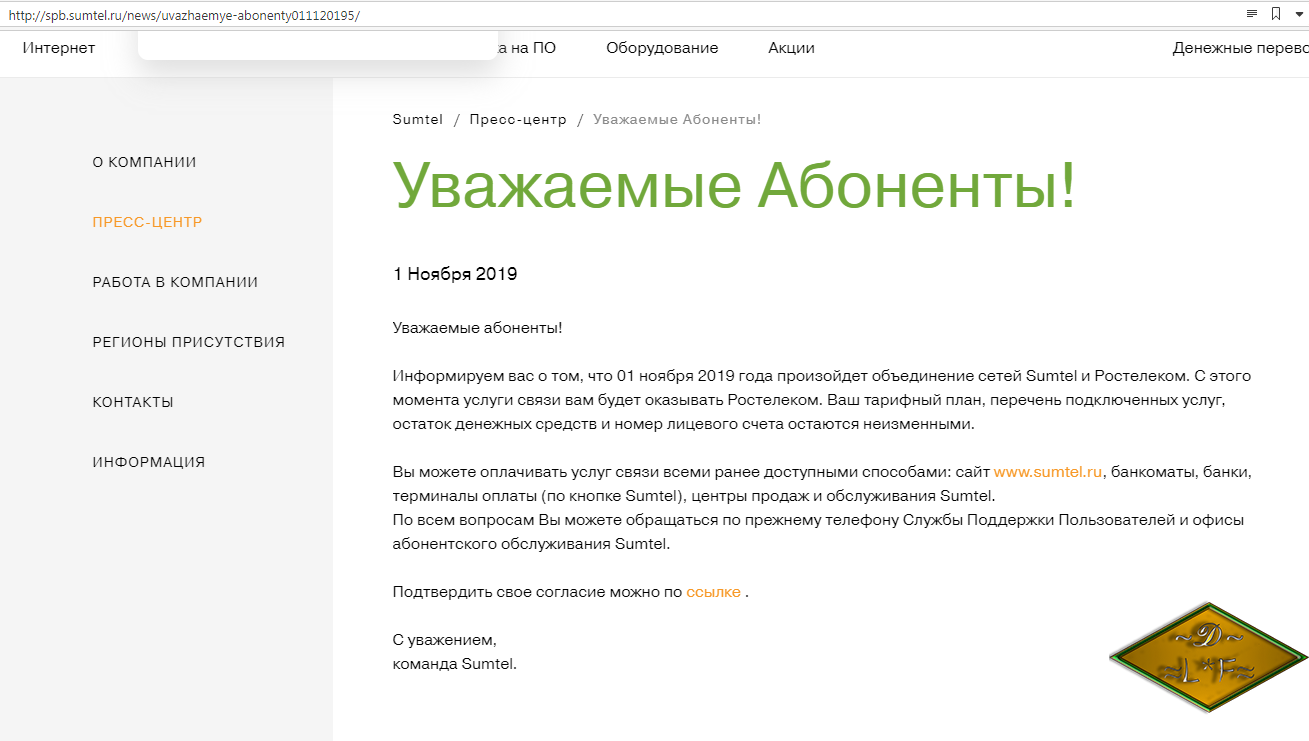This screenshot has height=741, width=1309.
Task: Open О КОМПАНИИ in the sidebar
Action: click(145, 162)
